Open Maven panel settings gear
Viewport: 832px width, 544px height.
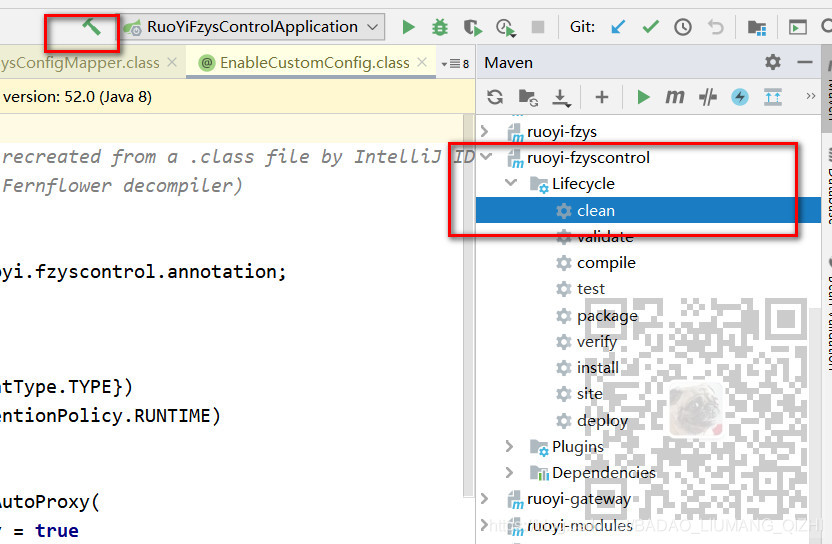pyautogui.click(x=773, y=63)
